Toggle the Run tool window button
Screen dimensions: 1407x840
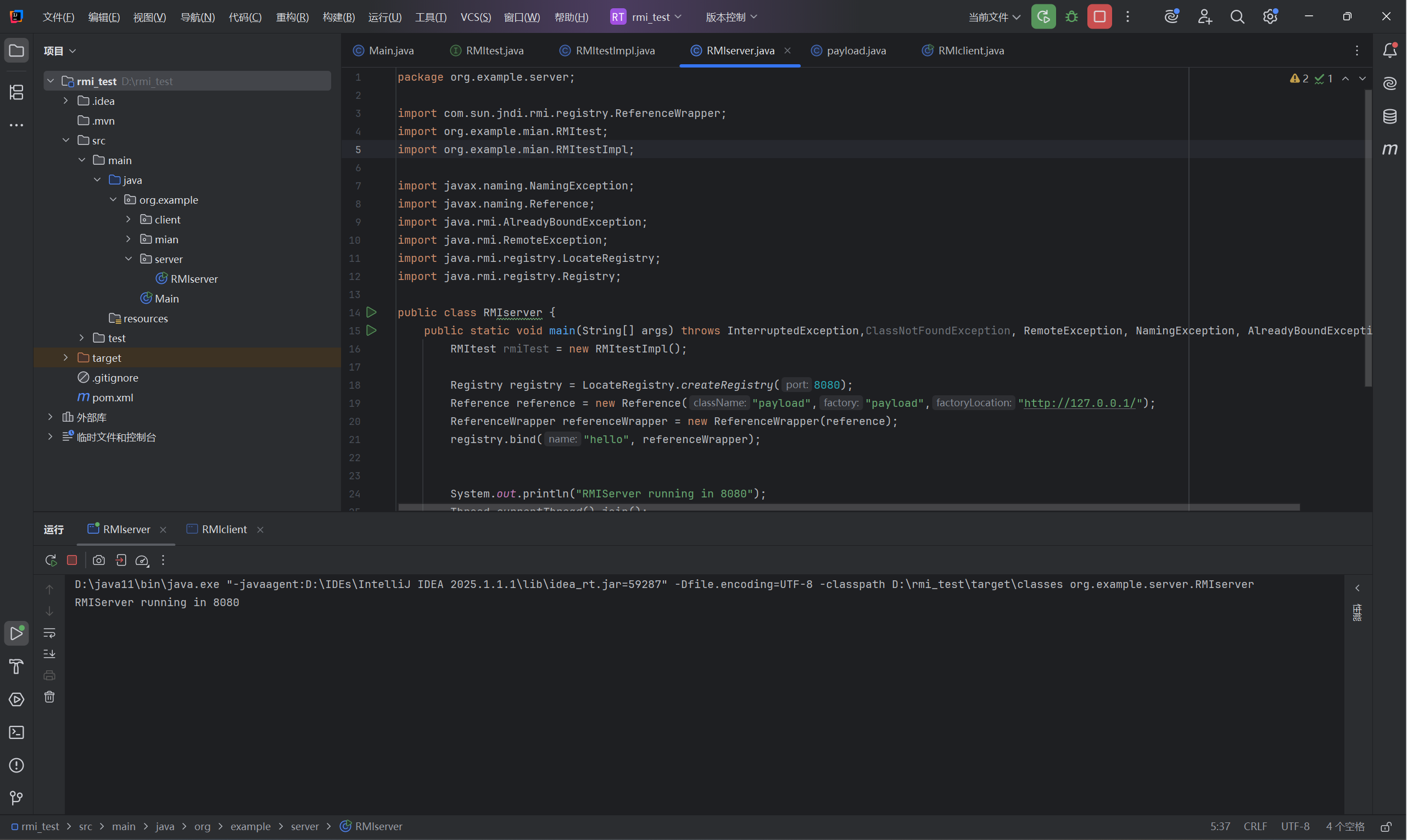16,634
